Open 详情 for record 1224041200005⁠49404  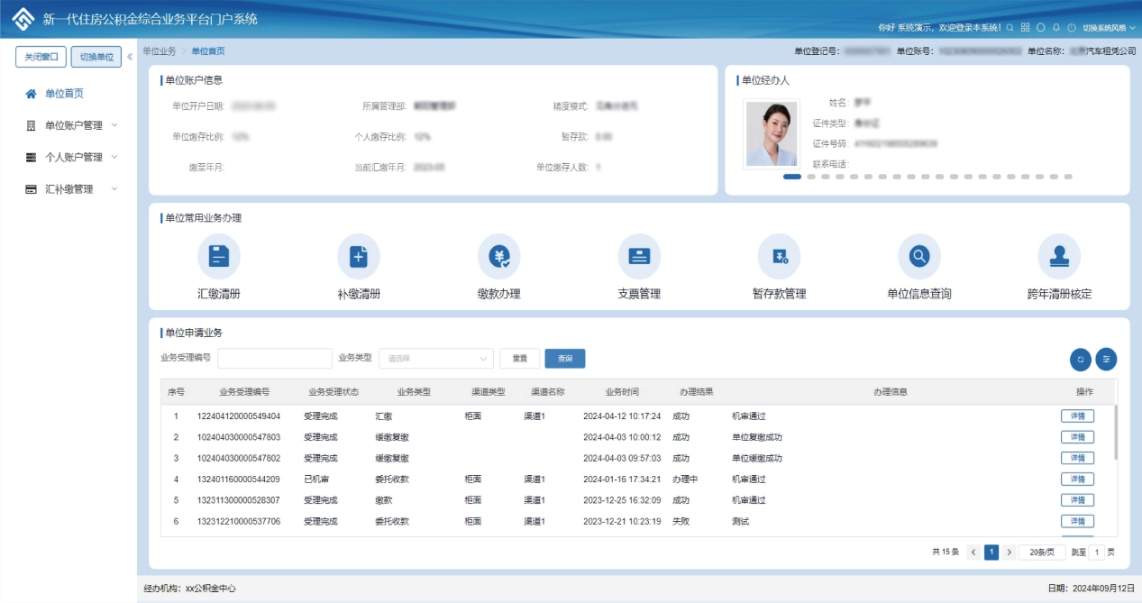point(1077,415)
